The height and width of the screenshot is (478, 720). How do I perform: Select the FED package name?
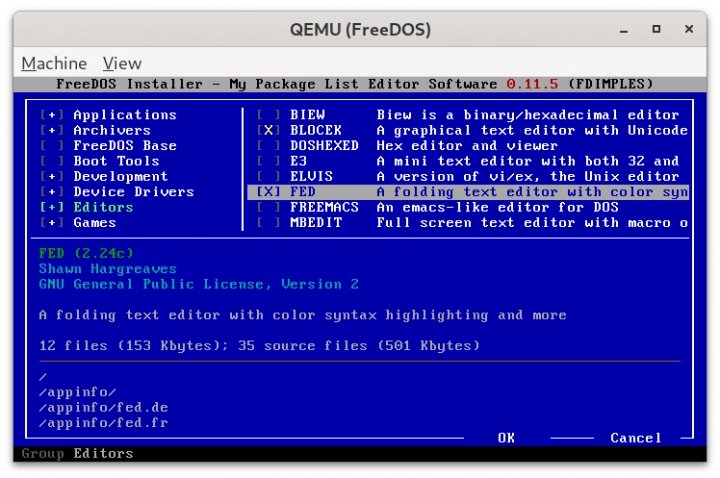(303, 192)
